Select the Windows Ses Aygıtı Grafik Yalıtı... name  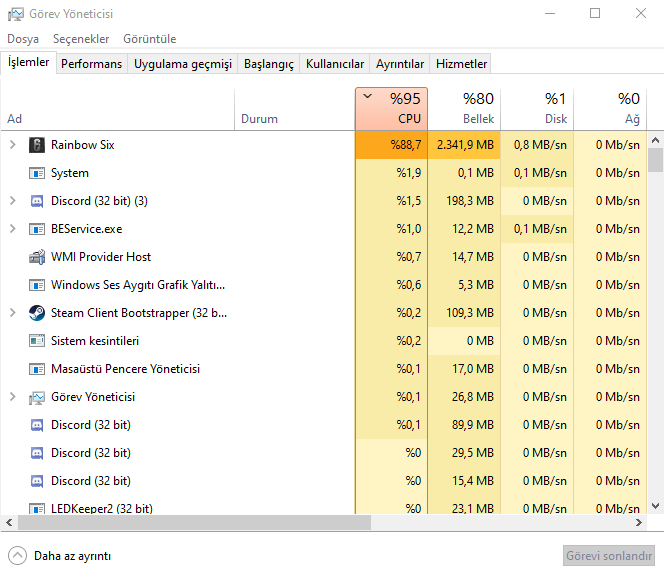[x=138, y=285]
